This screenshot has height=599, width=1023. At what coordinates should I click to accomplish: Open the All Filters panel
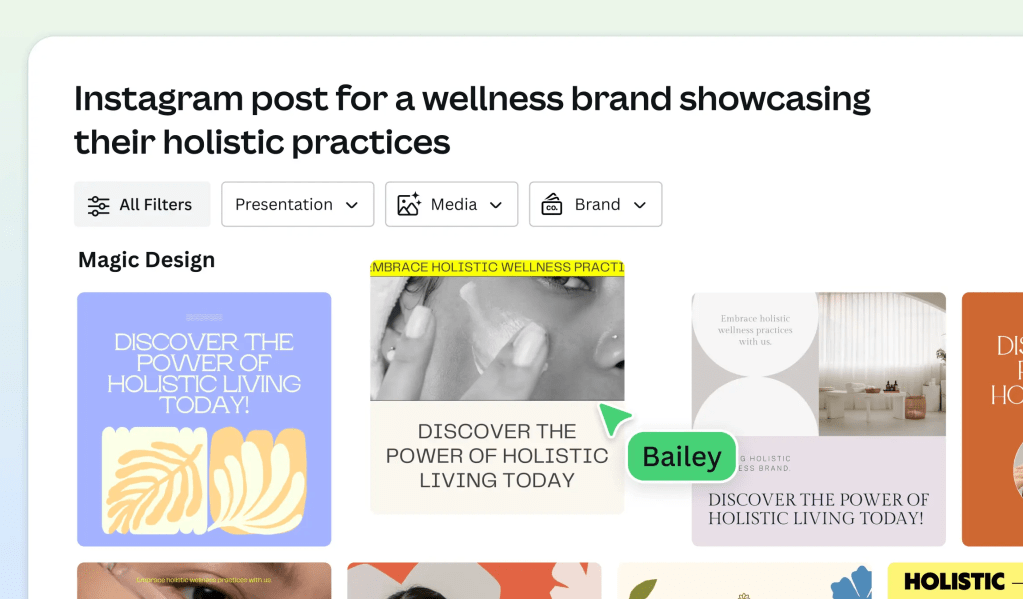142,205
